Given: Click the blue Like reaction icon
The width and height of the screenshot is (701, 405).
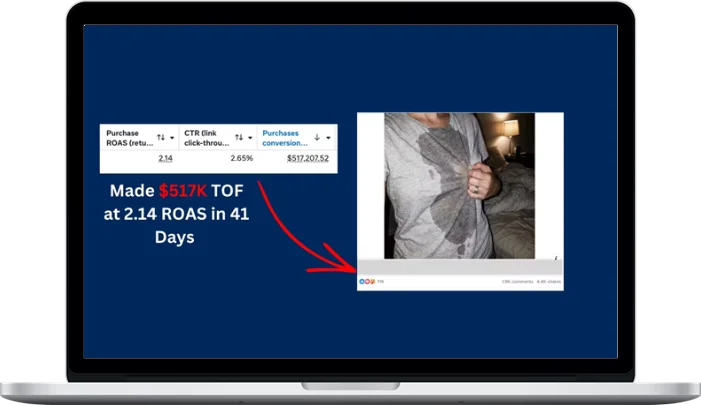Looking at the screenshot, I should point(361,282).
